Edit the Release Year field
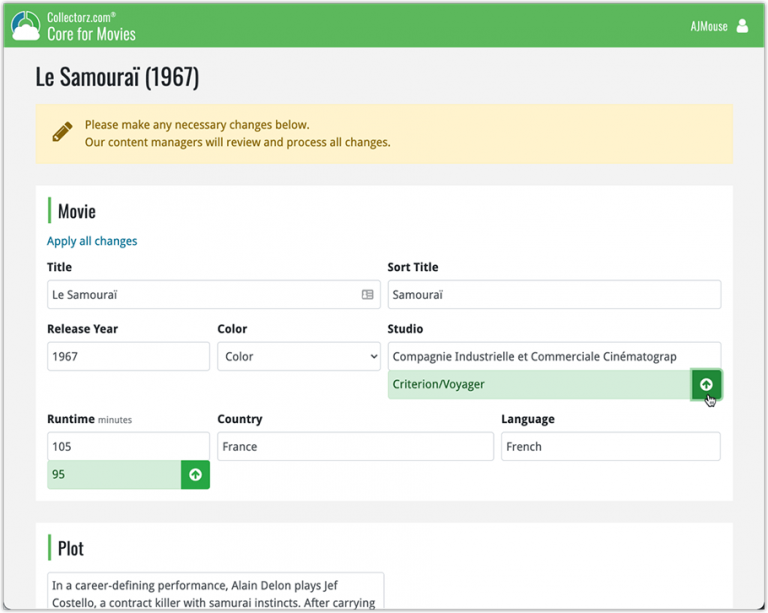 128,356
